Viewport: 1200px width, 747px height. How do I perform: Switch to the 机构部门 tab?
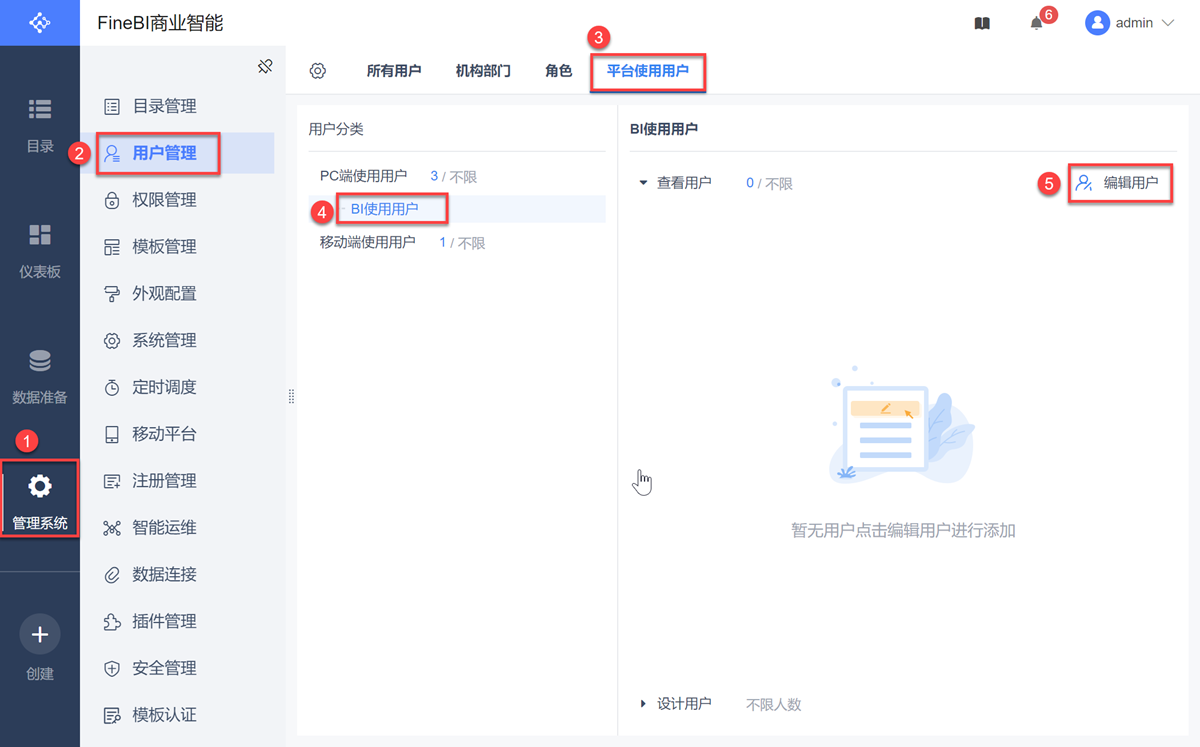point(483,71)
